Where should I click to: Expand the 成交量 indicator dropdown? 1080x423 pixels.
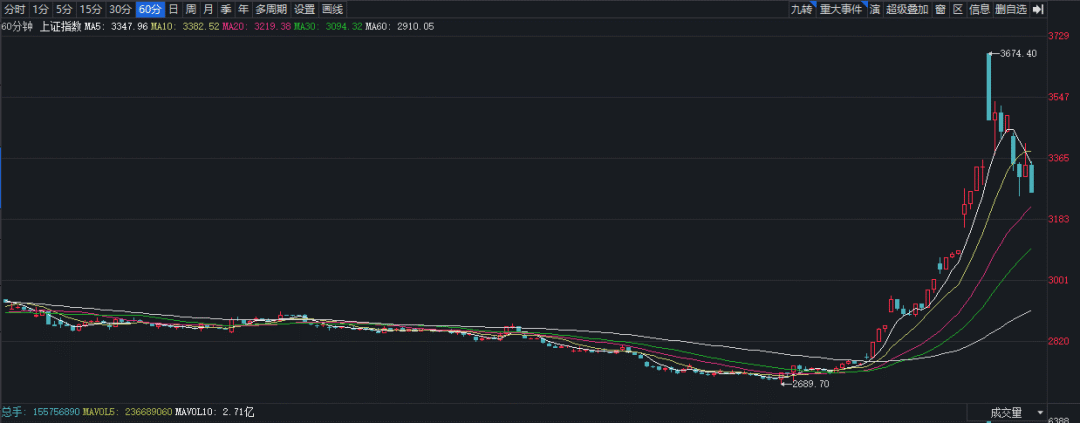pos(1040,412)
